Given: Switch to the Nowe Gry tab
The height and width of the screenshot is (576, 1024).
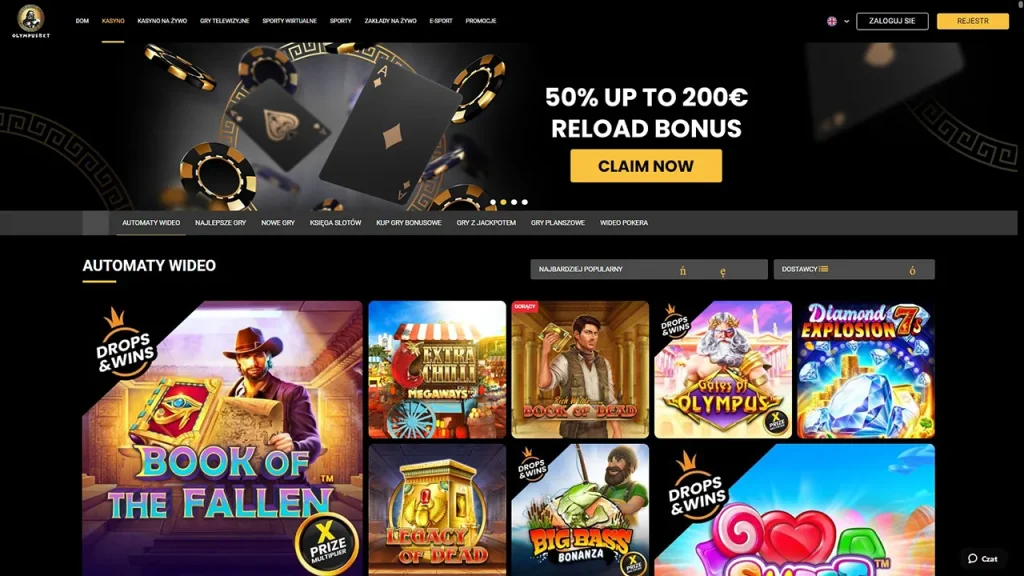Looking at the screenshot, I should (278, 223).
